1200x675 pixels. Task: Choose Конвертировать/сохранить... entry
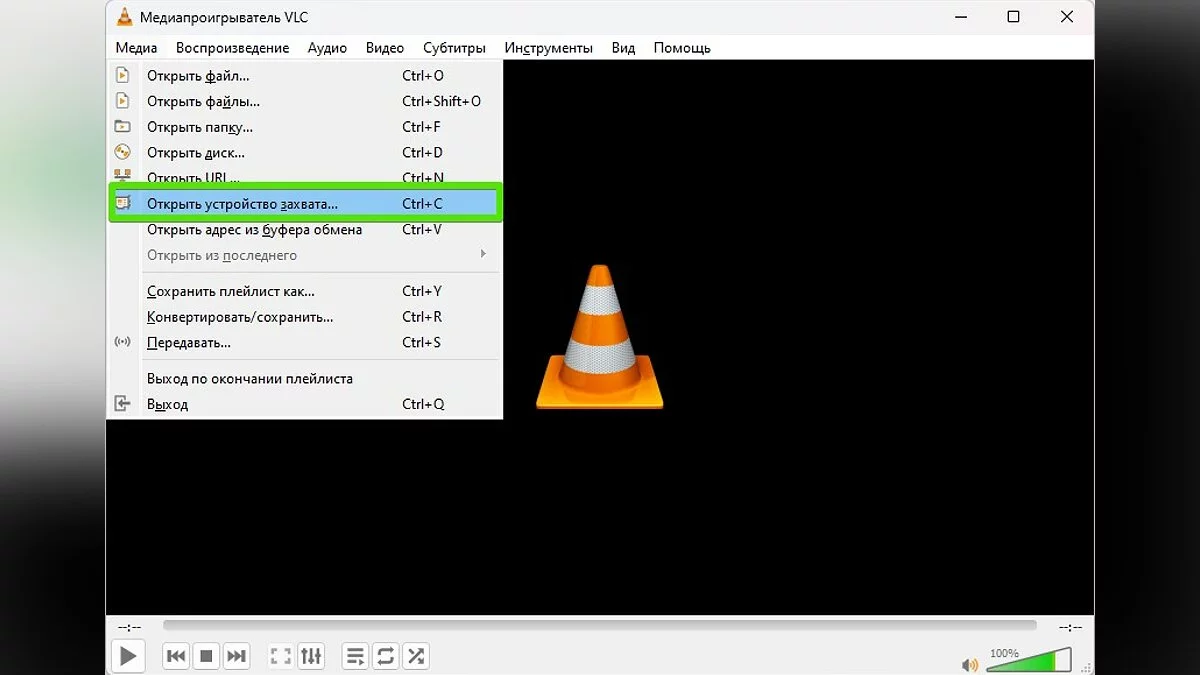tap(304, 317)
